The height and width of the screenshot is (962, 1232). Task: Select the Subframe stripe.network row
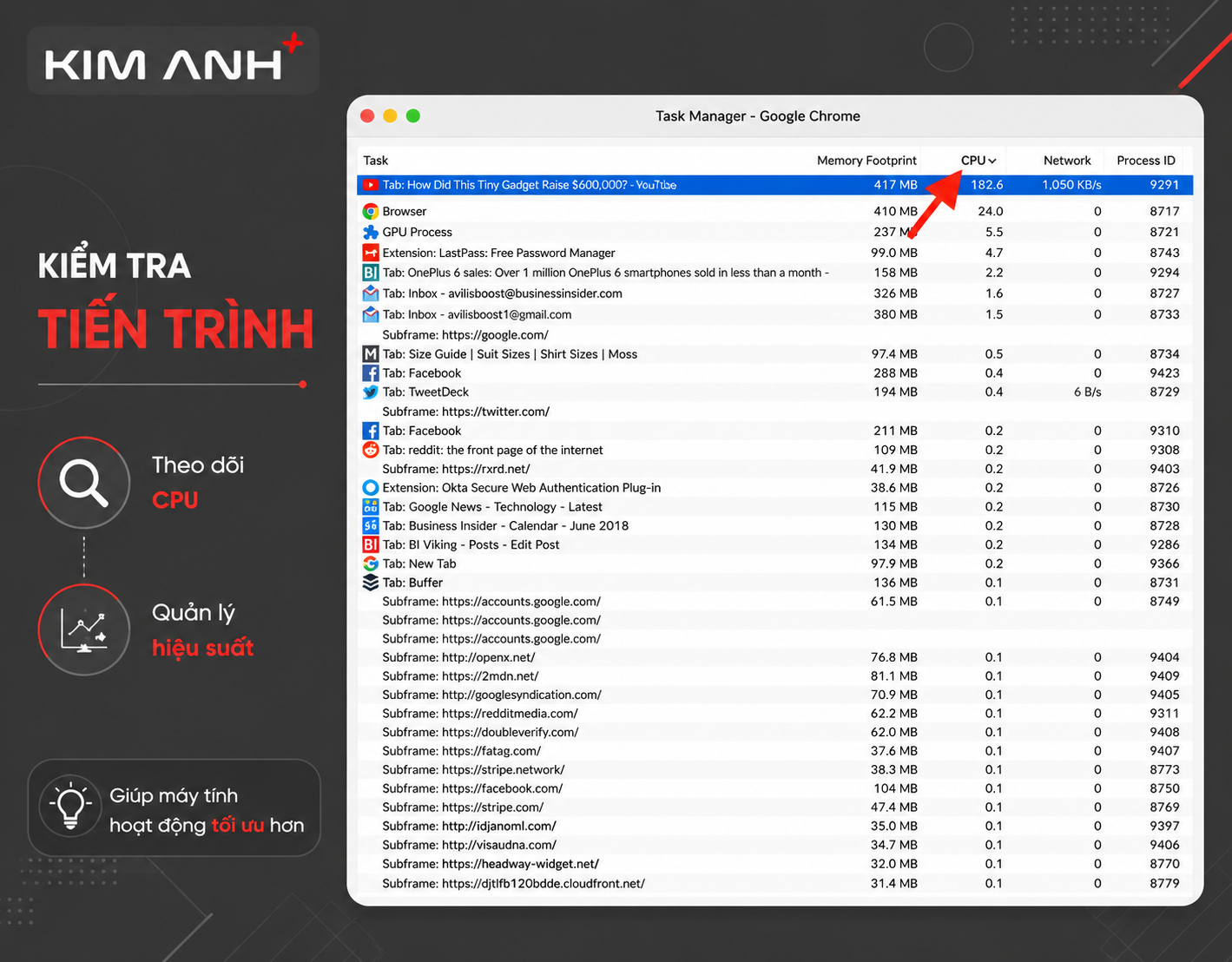(x=774, y=770)
